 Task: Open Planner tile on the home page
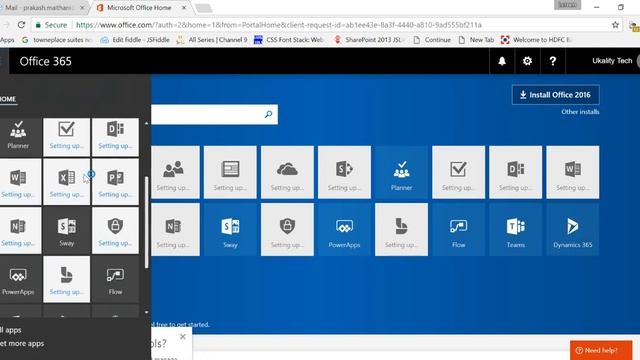pos(402,172)
